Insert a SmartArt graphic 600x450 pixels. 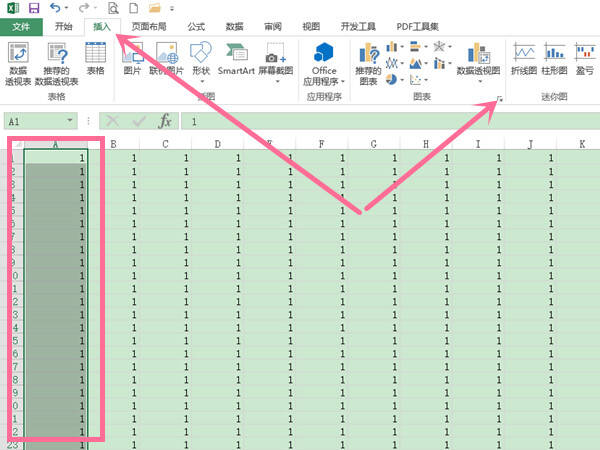(236, 59)
